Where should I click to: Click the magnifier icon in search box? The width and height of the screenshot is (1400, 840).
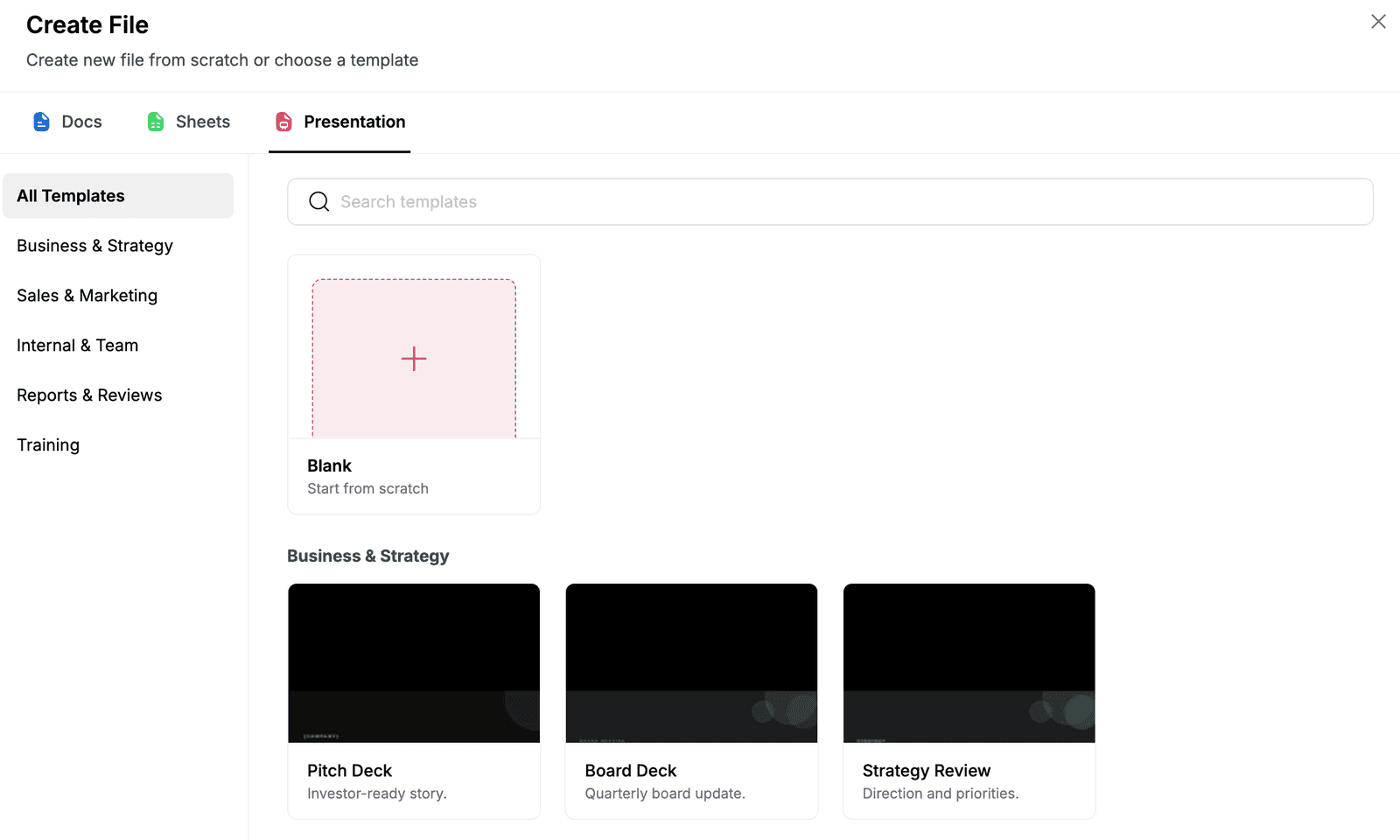click(319, 202)
